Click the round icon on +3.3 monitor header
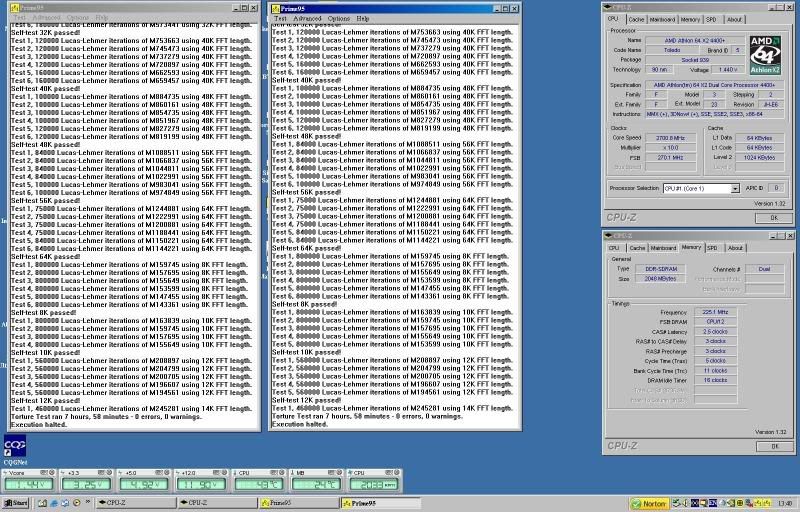 click(109, 472)
